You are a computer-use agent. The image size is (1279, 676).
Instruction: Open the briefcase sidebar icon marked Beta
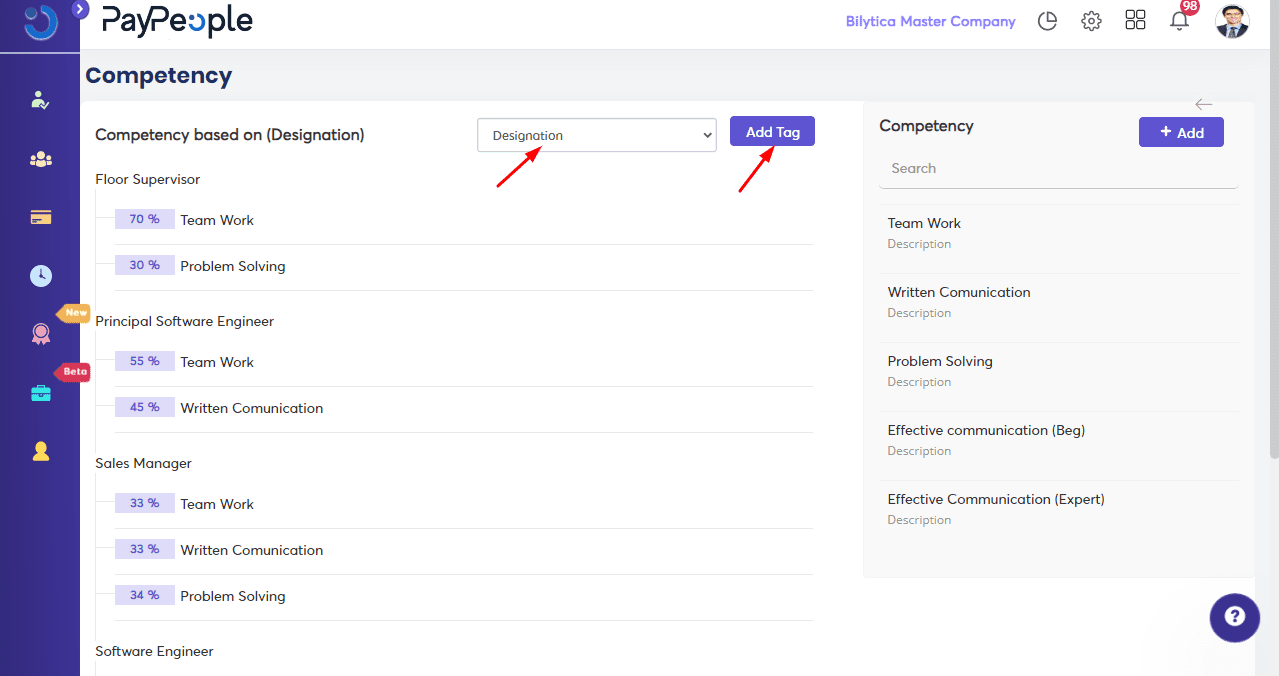pos(41,393)
